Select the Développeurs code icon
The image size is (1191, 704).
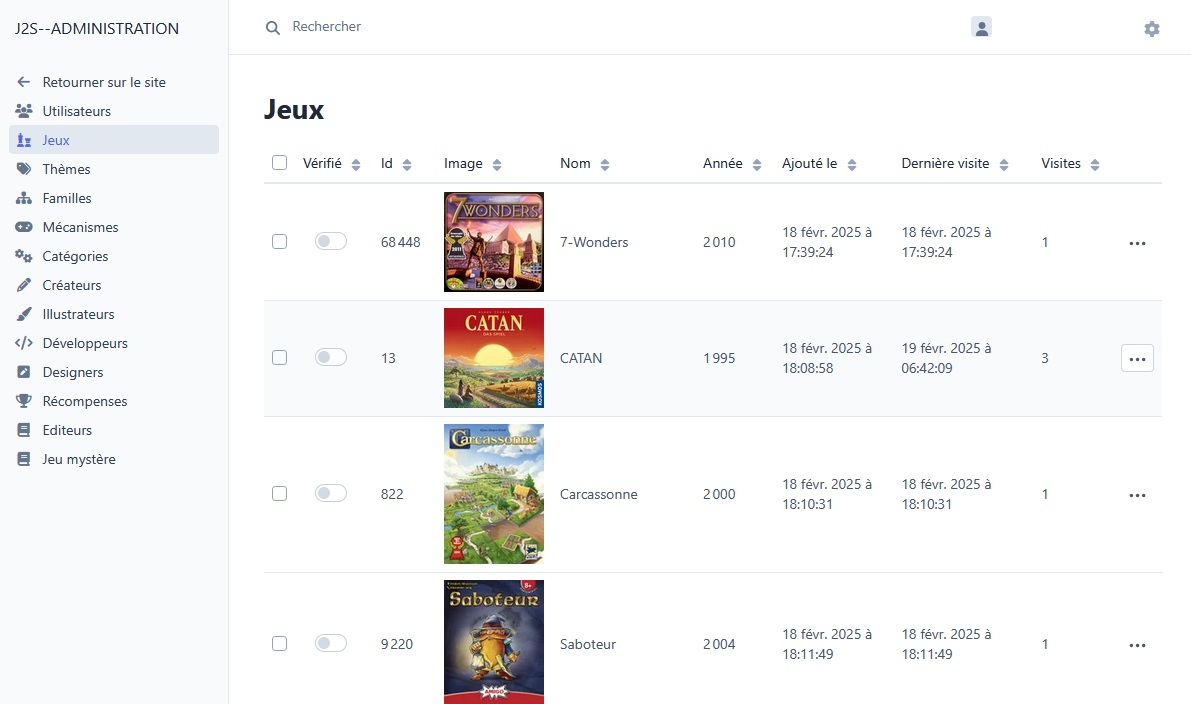23,343
